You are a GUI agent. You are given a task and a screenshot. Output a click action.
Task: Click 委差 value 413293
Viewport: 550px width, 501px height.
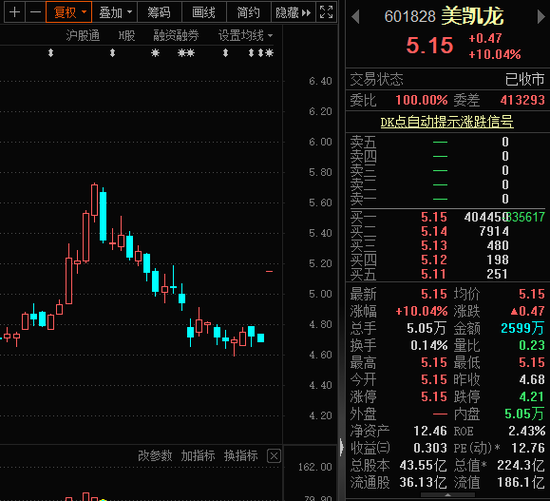coord(522,100)
